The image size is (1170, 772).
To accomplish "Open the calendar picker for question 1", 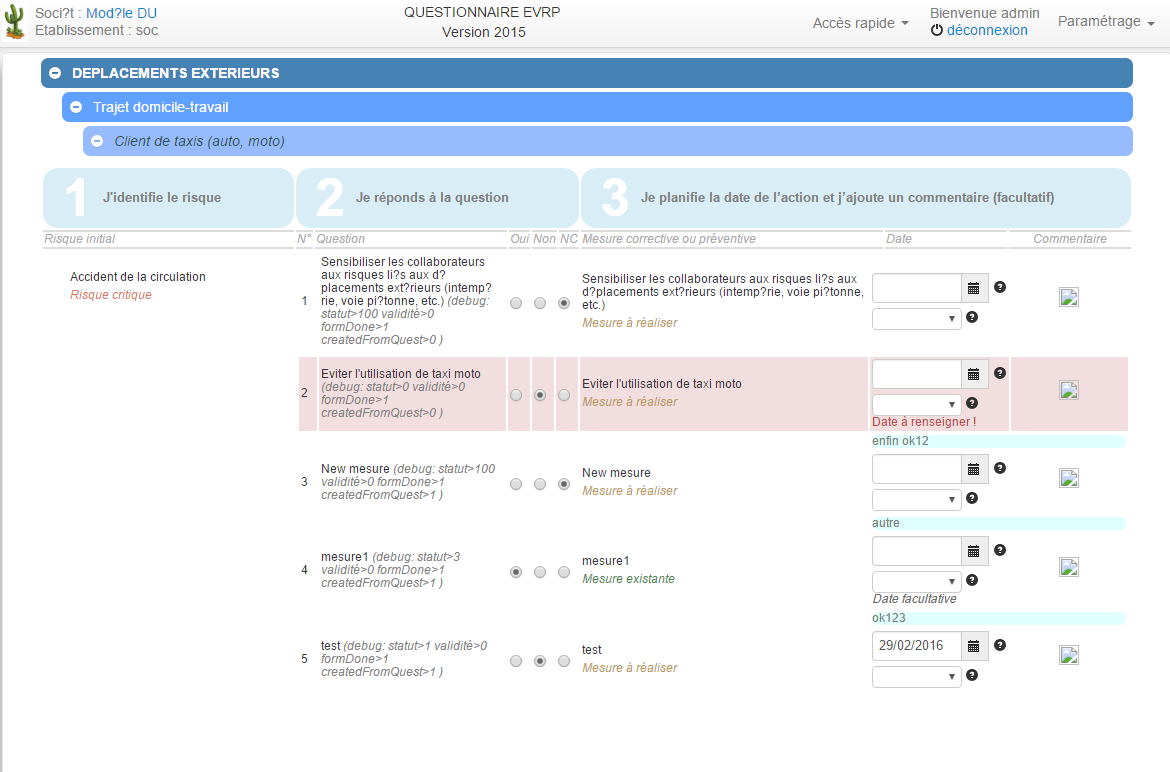I will click(x=973, y=287).
